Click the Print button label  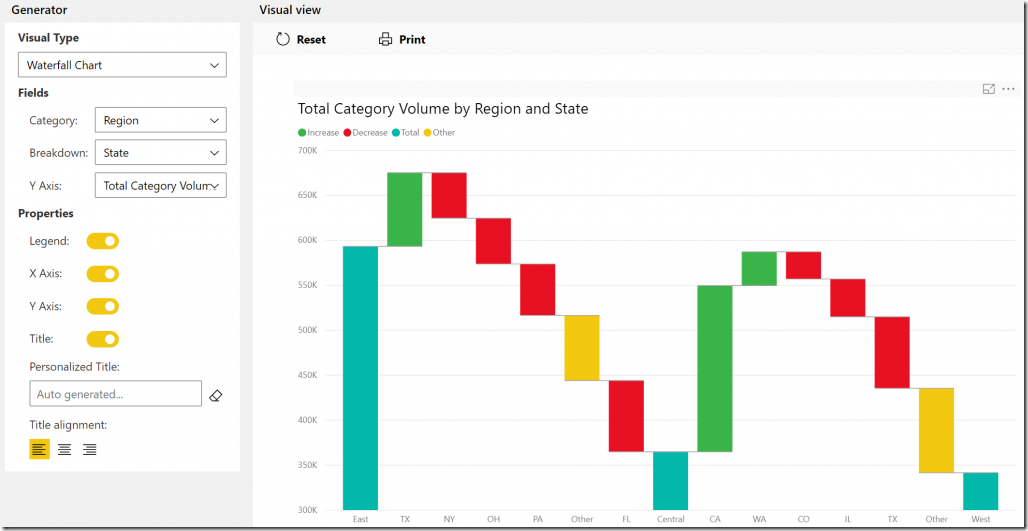point(412,39)
